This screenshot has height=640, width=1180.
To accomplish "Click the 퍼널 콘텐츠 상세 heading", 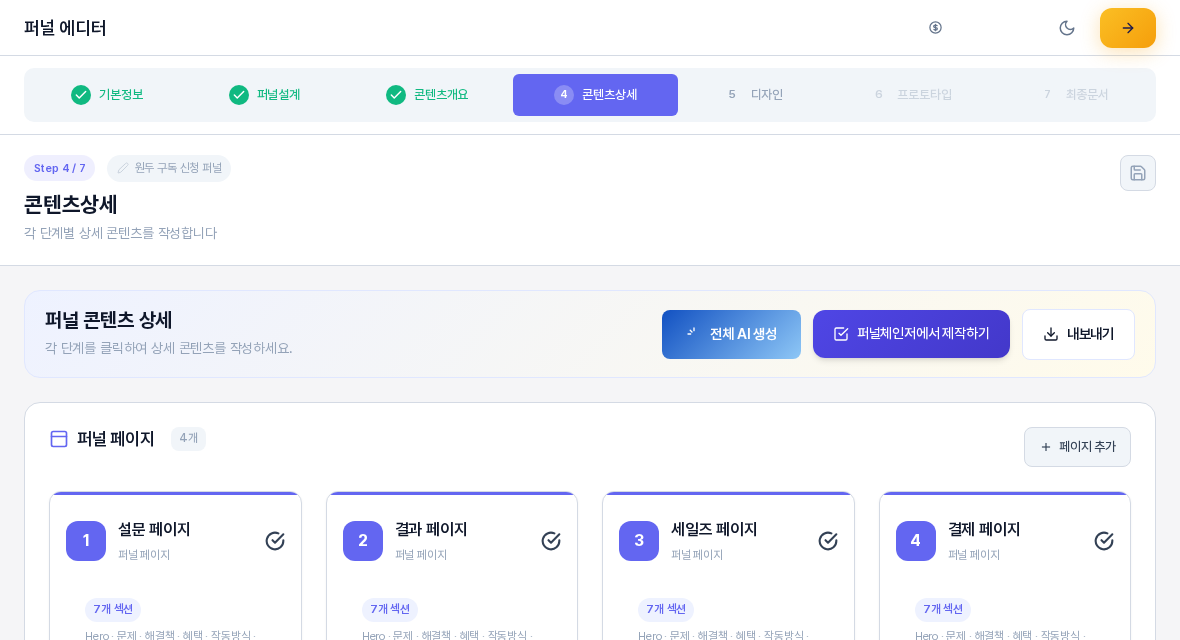I will tap(108, 321).
